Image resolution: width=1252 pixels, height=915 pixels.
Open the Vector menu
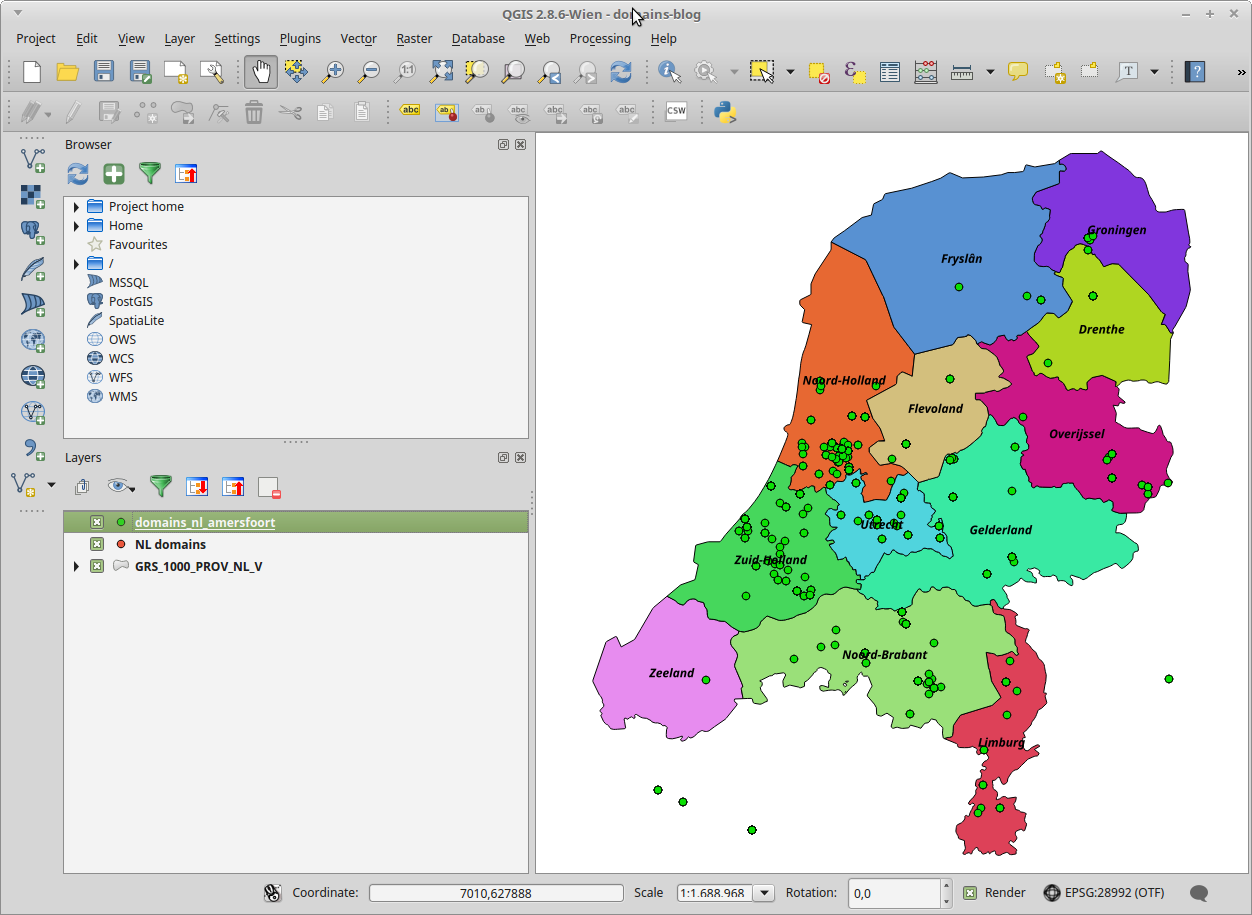pyautogui.click(x=358, y=39)
